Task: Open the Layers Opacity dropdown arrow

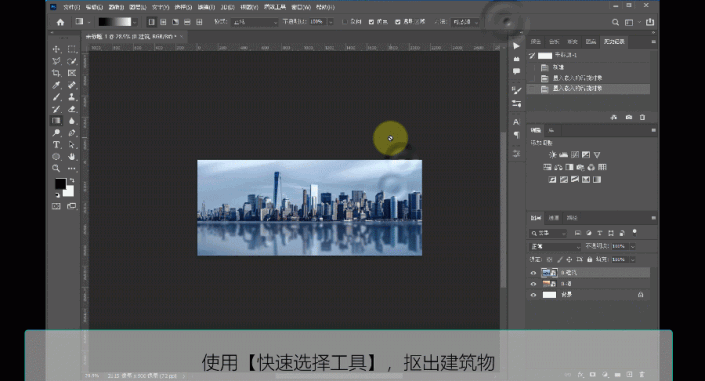Action: coord(633,247)
